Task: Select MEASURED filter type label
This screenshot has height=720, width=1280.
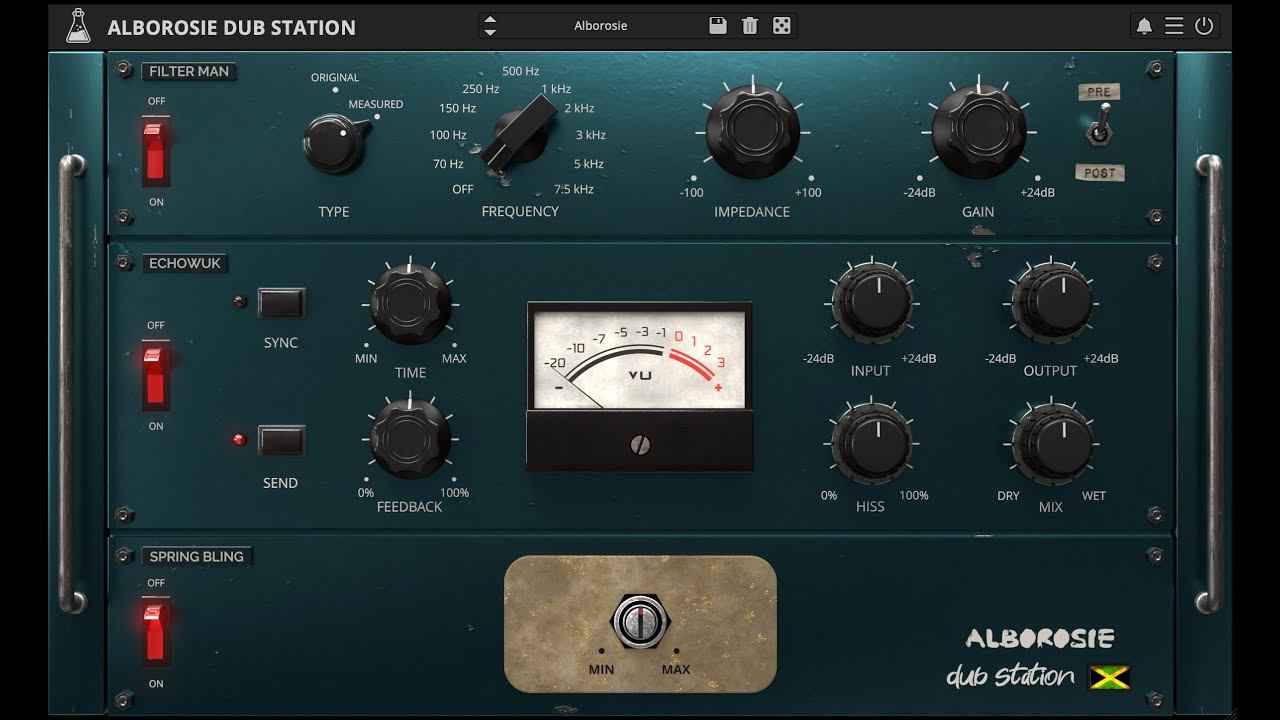Action: point(376,104)
